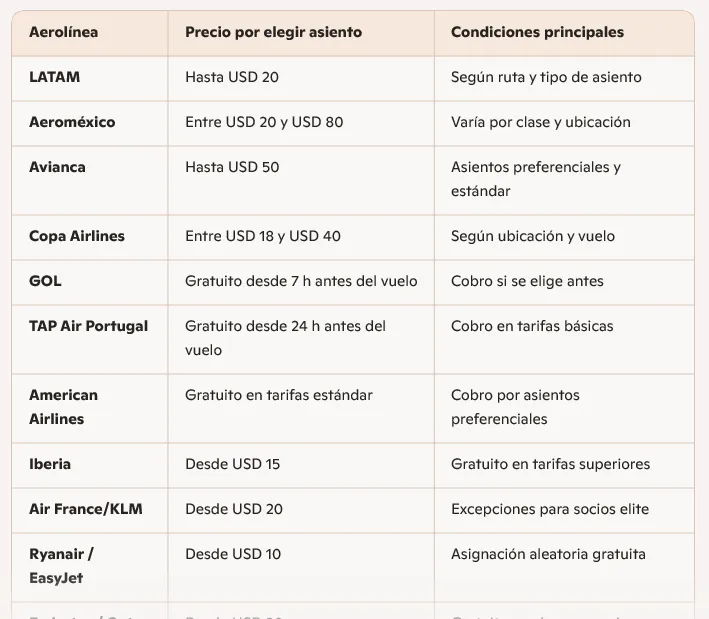
Task: Select the Aeroméxico row name
Action: coord(72,122)
